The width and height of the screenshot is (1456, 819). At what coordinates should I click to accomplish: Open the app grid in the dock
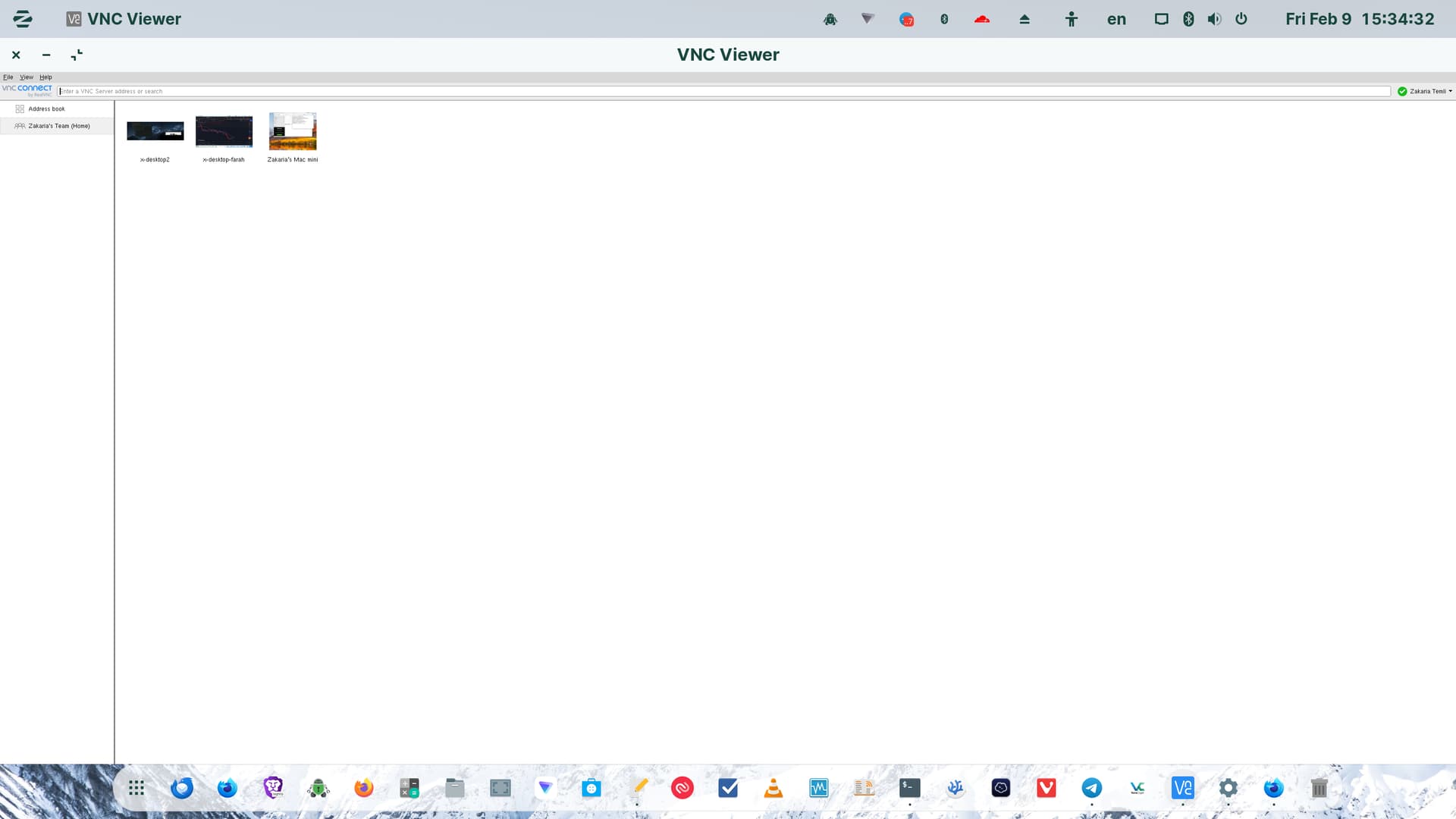136,789
